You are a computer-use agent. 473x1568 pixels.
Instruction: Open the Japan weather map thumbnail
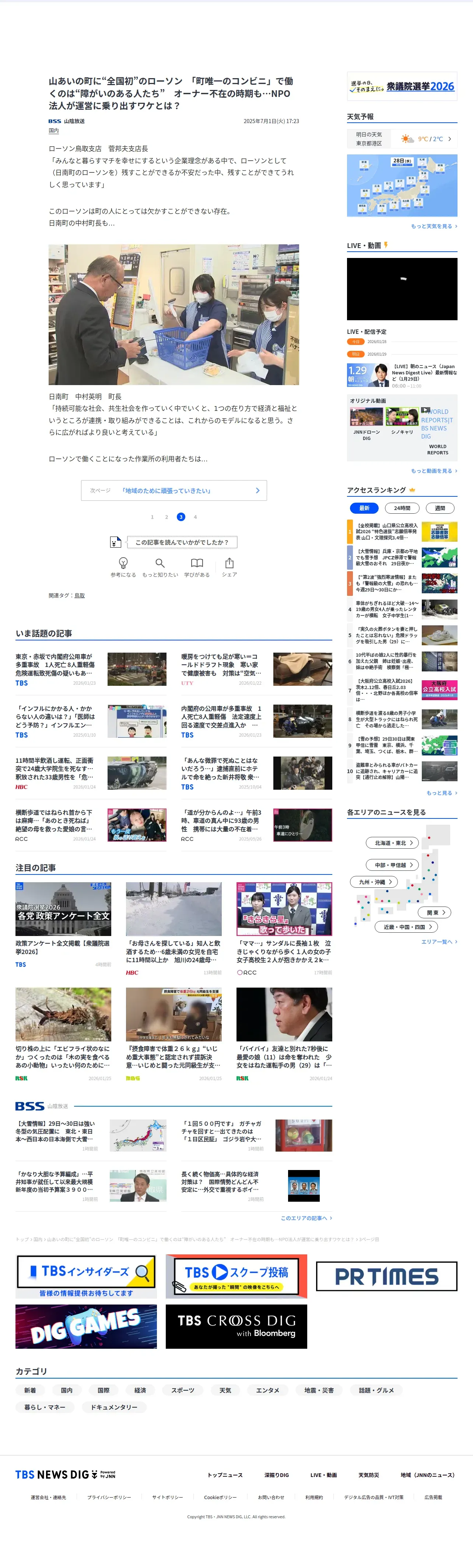402,186
